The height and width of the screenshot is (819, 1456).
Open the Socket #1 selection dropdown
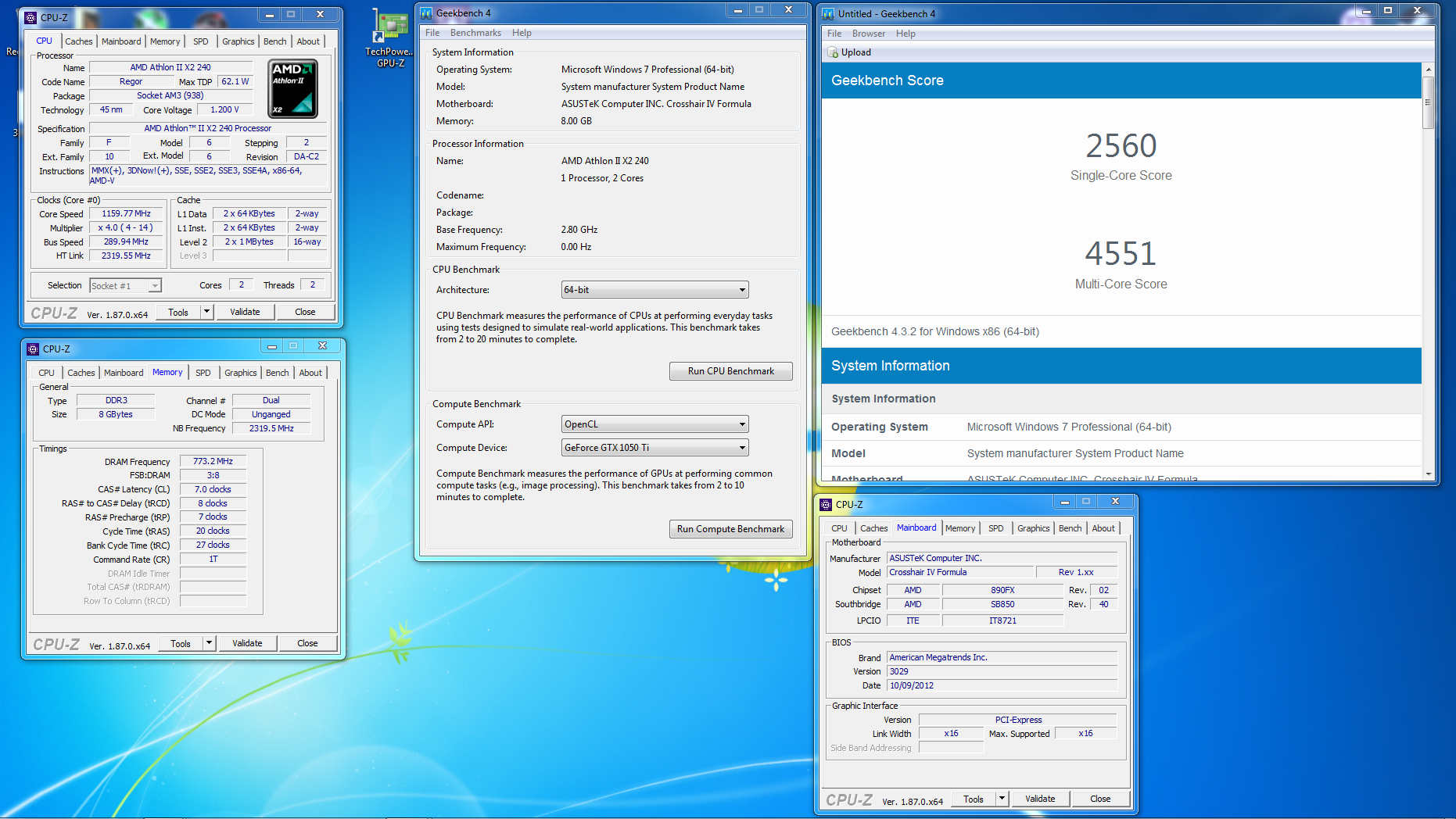125,286
